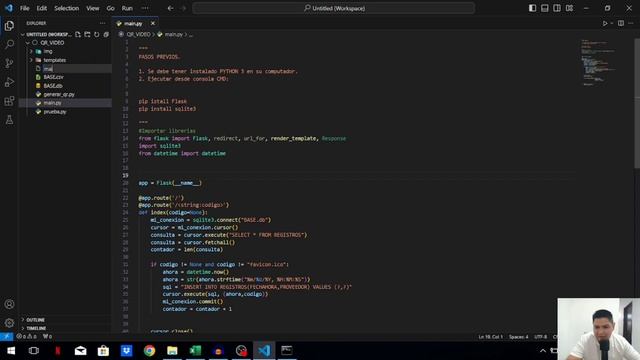Open Explorer panel more actions ellipsis
The image size is (640, 360).
coord(102,23)
